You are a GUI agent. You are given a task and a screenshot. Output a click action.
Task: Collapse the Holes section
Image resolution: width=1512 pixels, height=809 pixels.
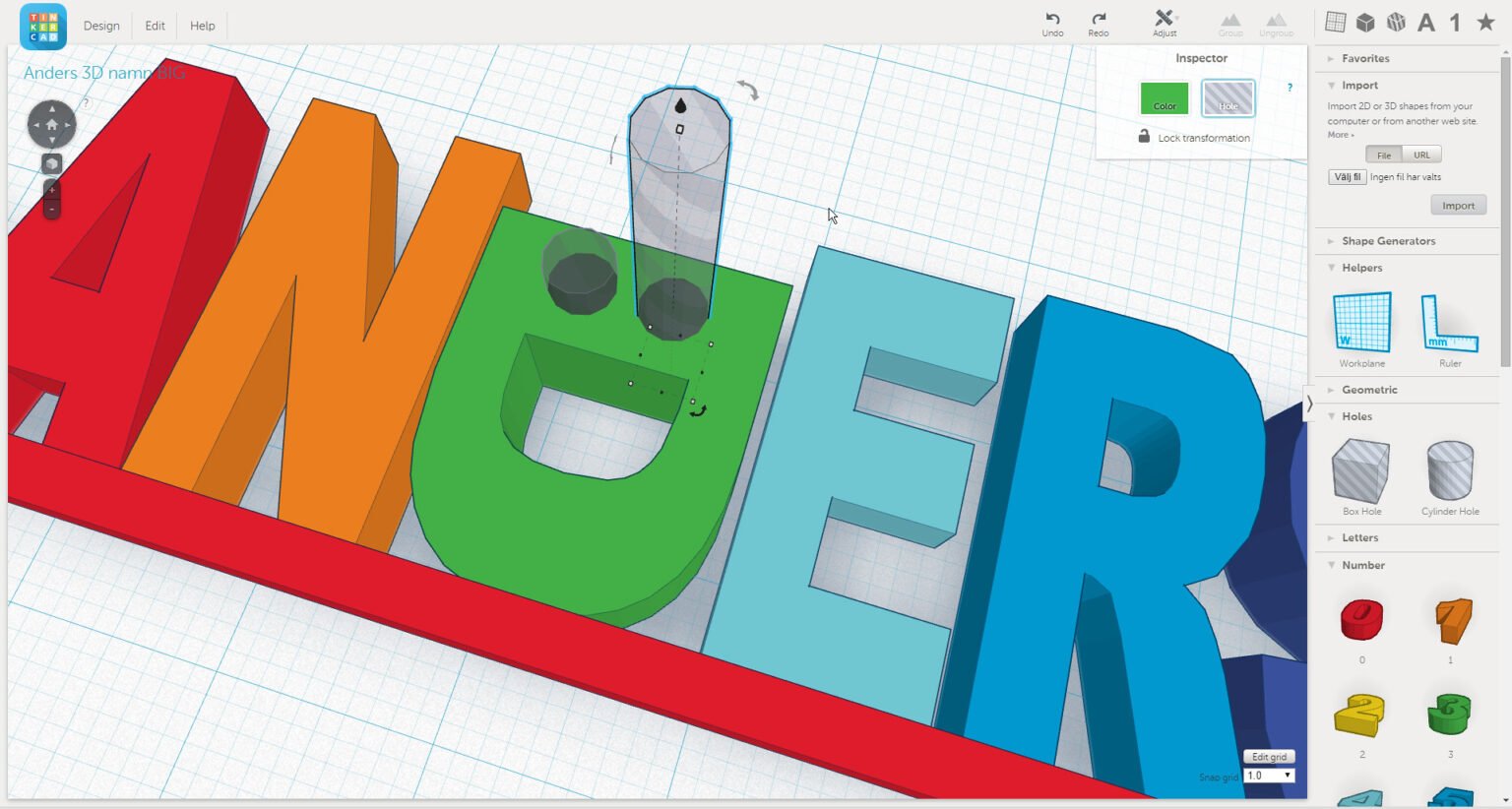pyautogui.click(x=1356, y=416)
